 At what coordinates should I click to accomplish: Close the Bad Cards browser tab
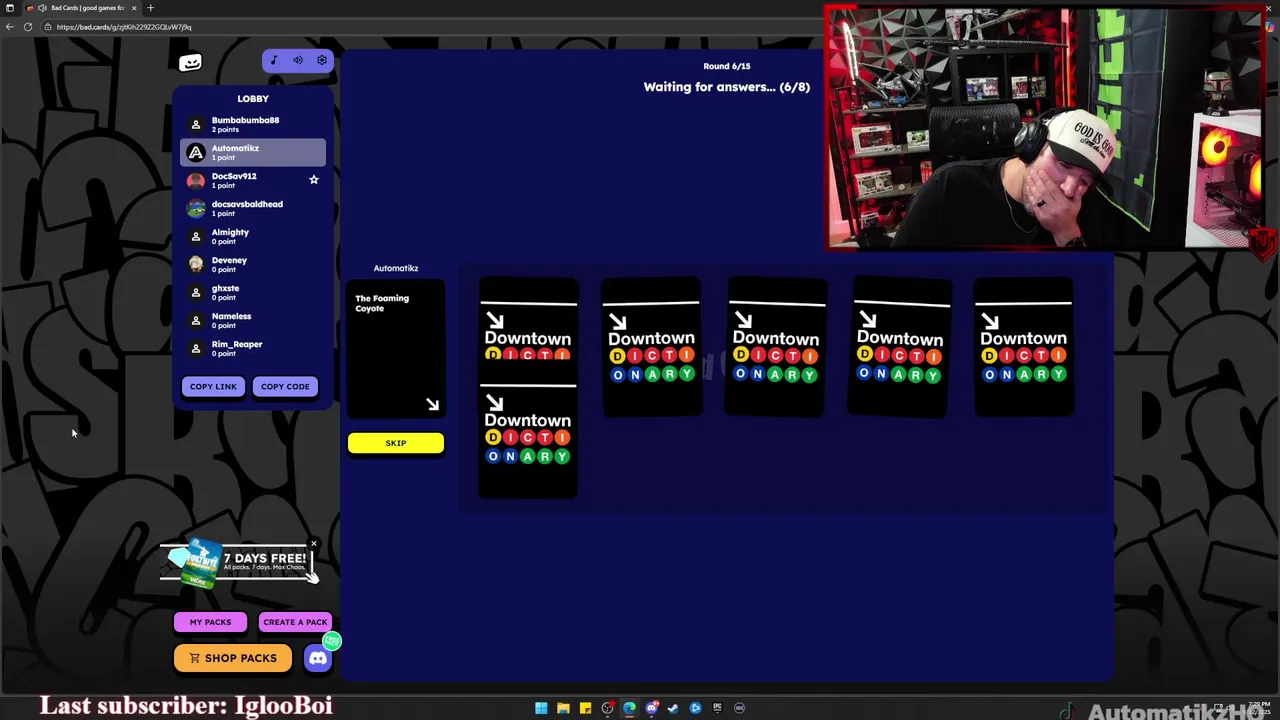pos(134,8)
